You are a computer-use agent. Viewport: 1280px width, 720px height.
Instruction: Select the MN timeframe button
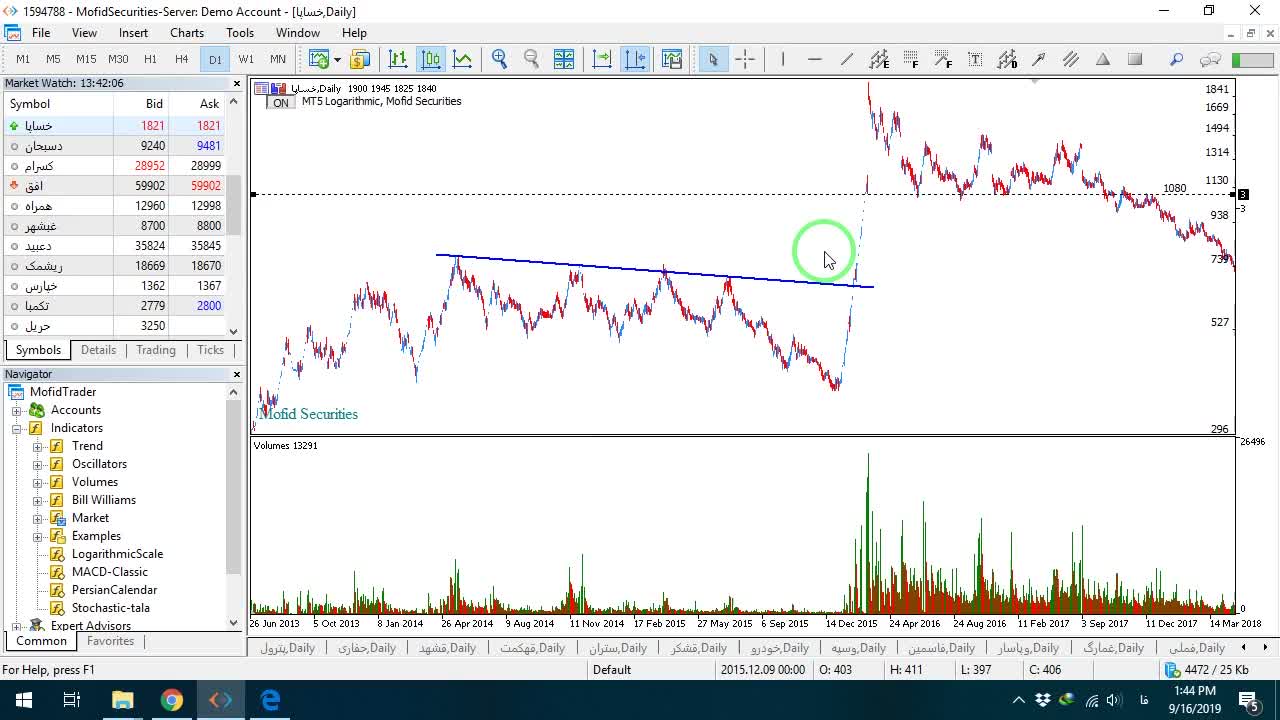(278, 59)
